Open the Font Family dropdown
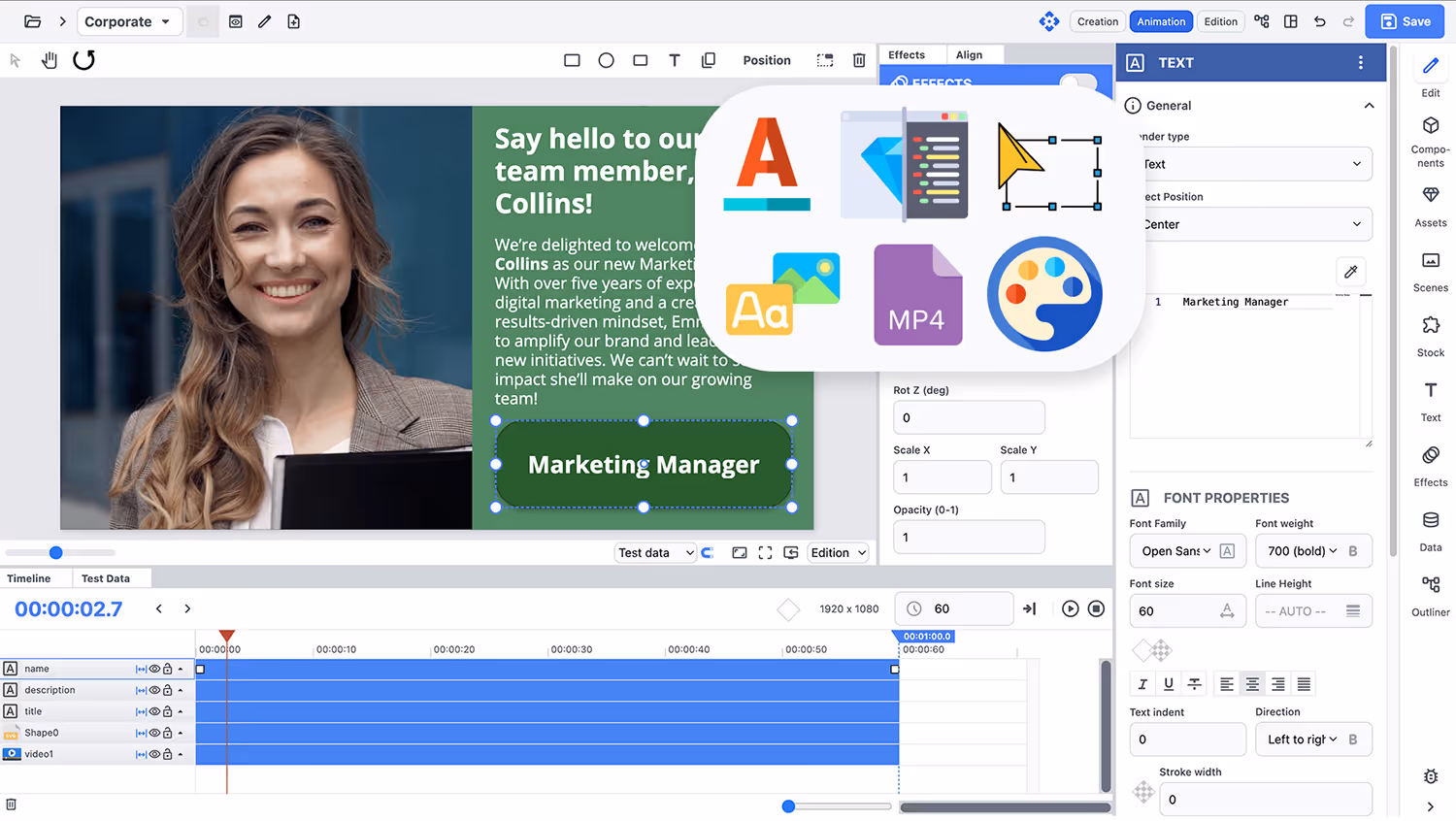 point(1175,551)
